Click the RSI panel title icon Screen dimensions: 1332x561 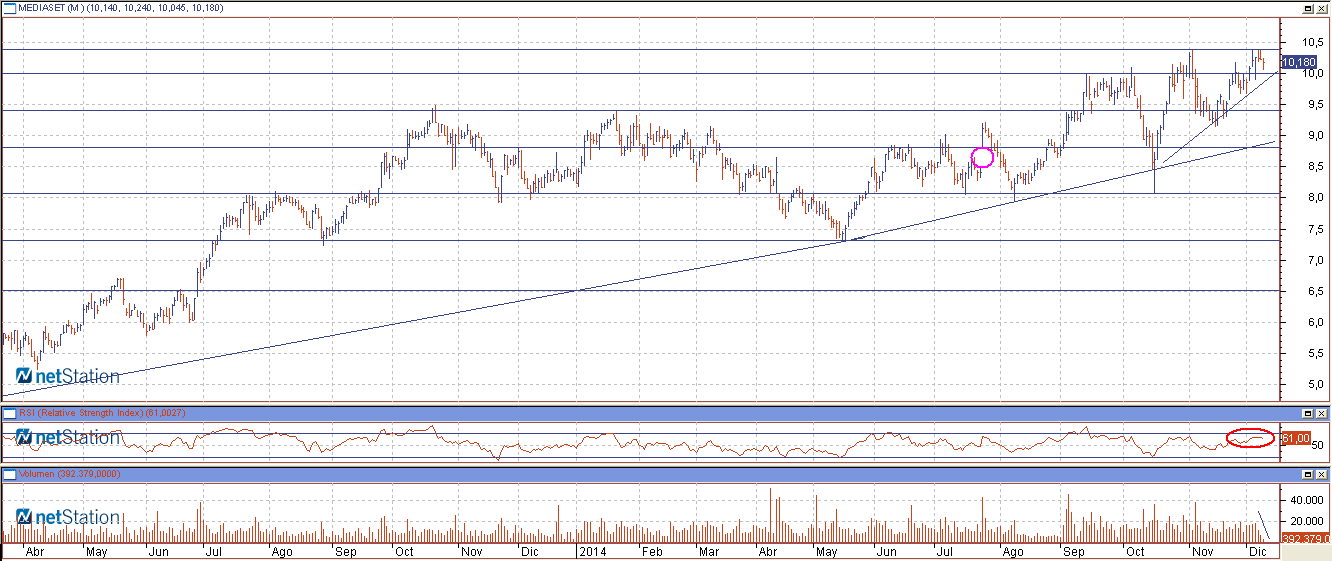pyautogui.click(x=9, y=413)
